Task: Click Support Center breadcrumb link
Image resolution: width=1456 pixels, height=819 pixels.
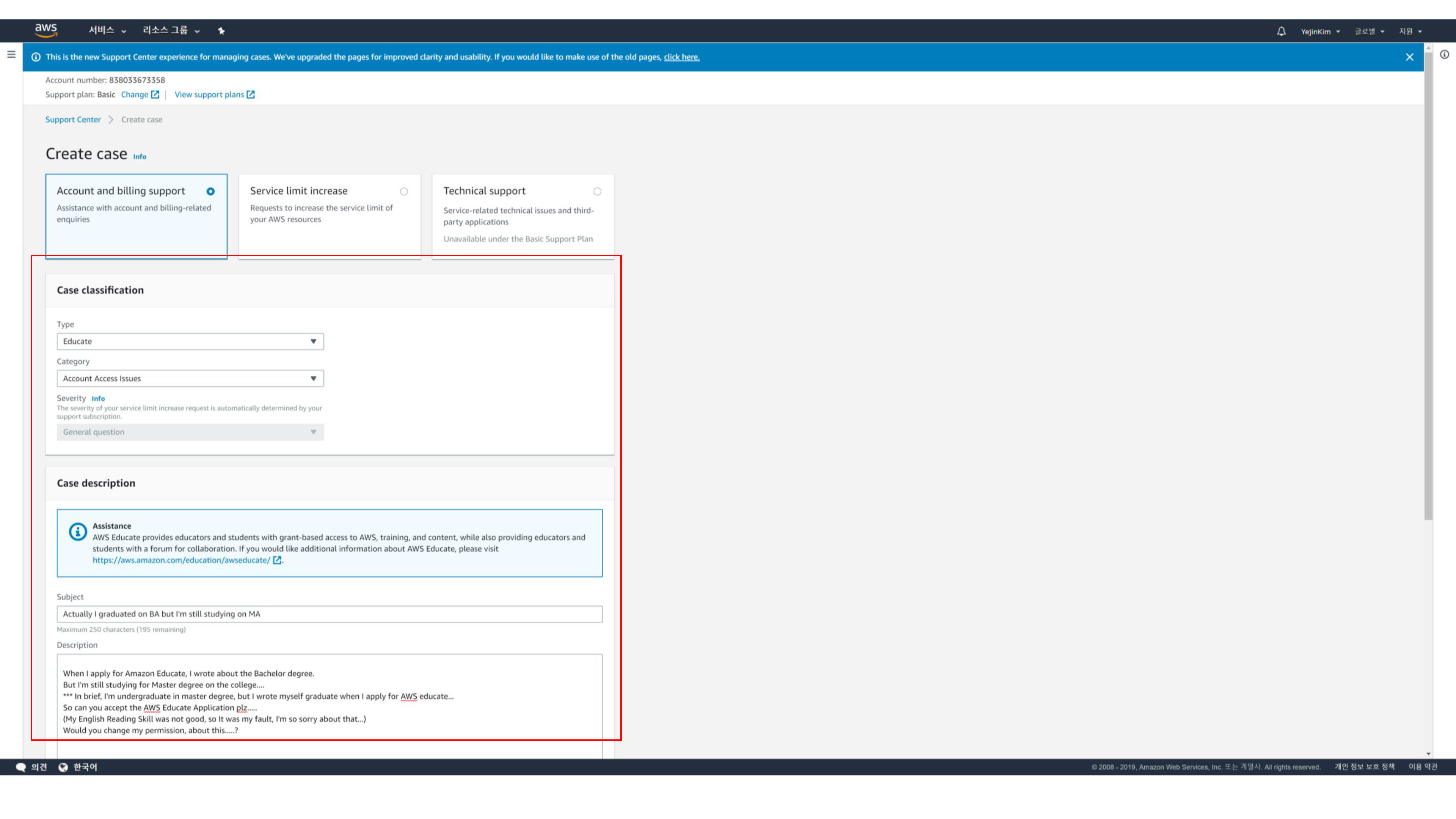Action: tap(73, 119)
